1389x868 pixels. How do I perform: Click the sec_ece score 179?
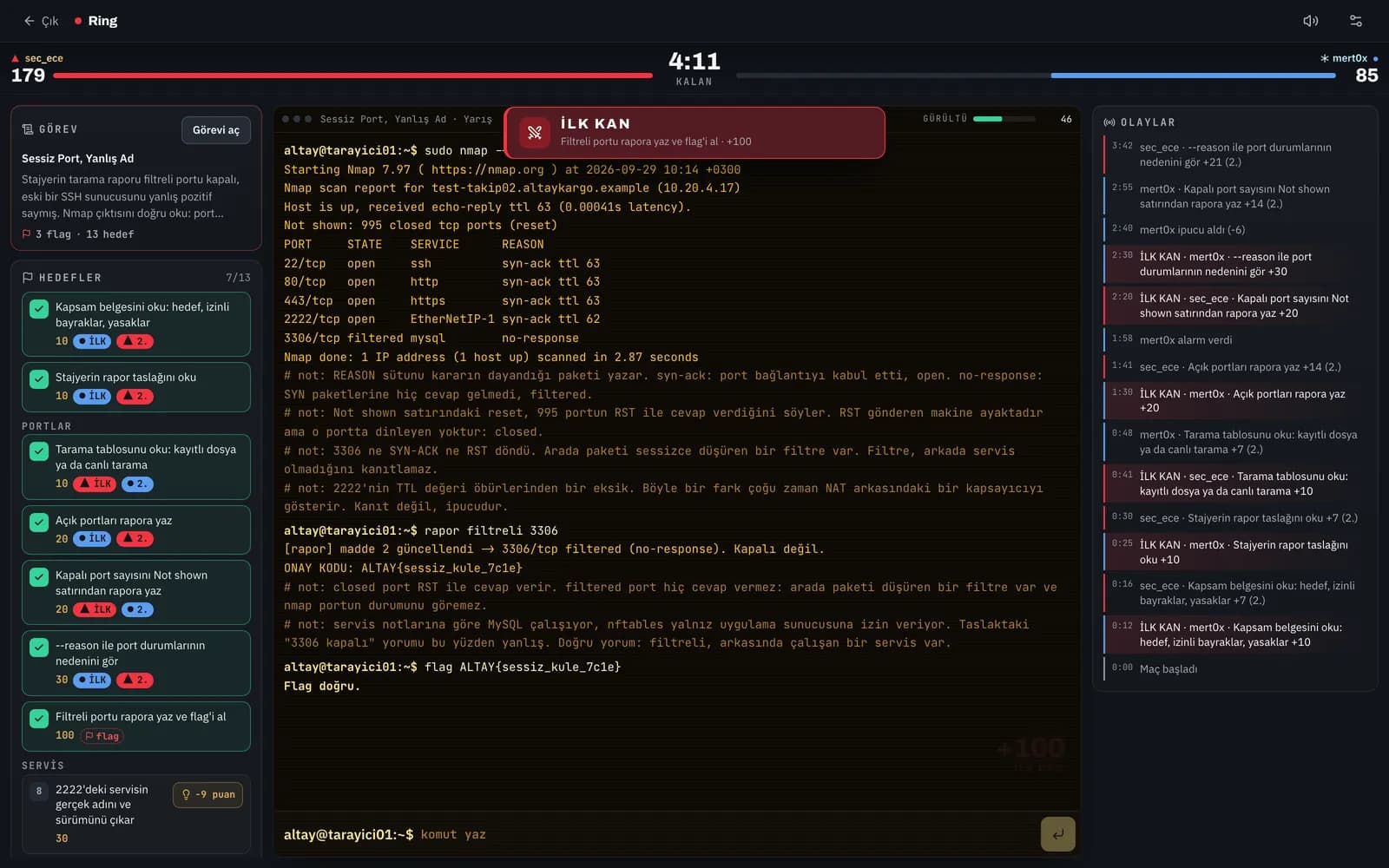[28, 76]
